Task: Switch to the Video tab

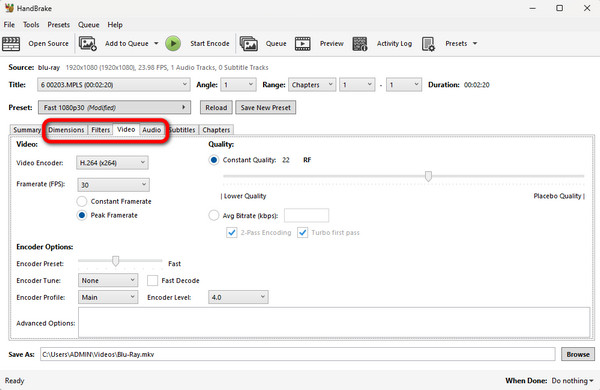Action: pos(126,129)
